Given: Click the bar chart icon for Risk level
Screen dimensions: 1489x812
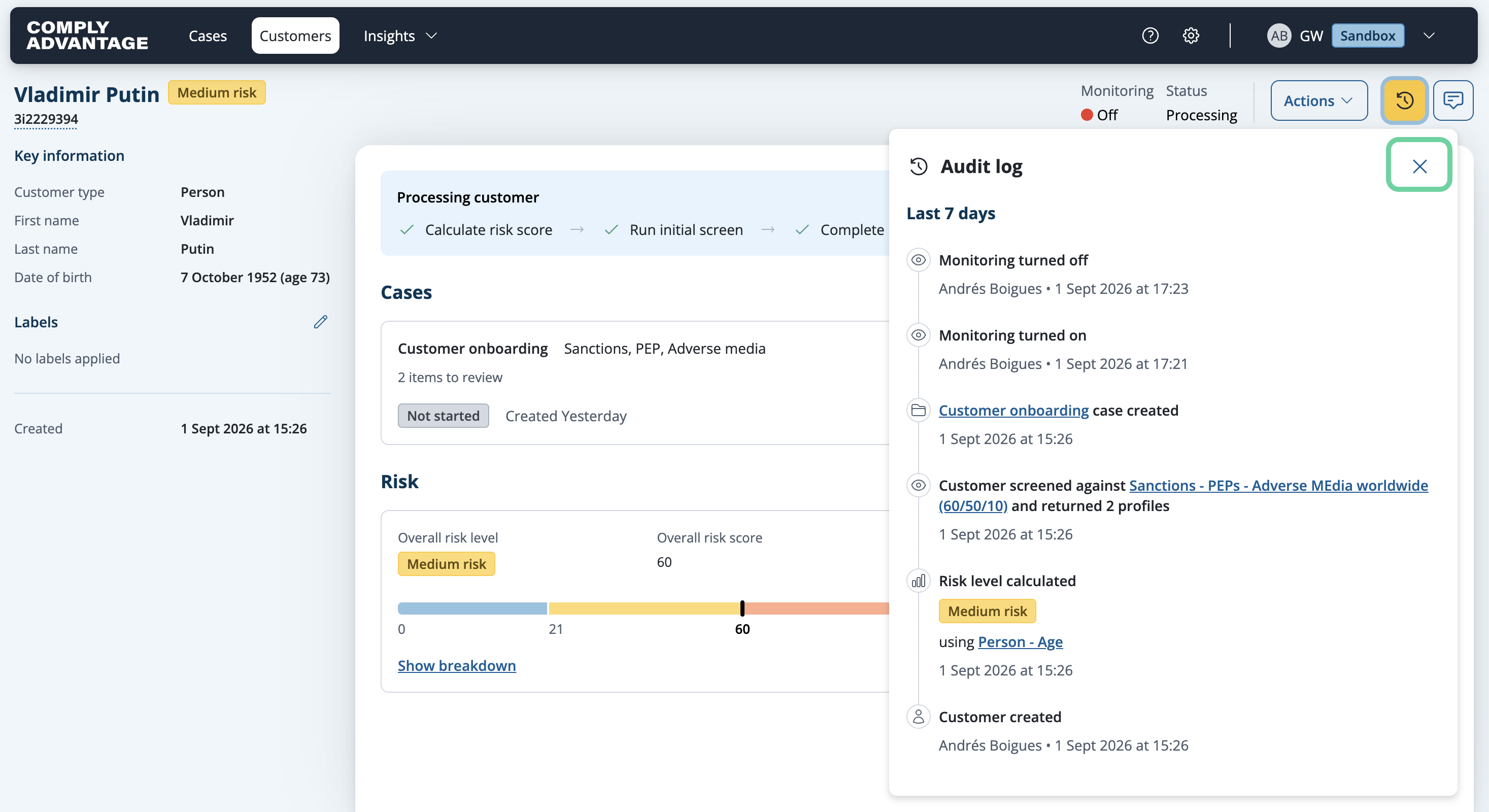Looking at the screenshot, I should click(x=918, y=580).
